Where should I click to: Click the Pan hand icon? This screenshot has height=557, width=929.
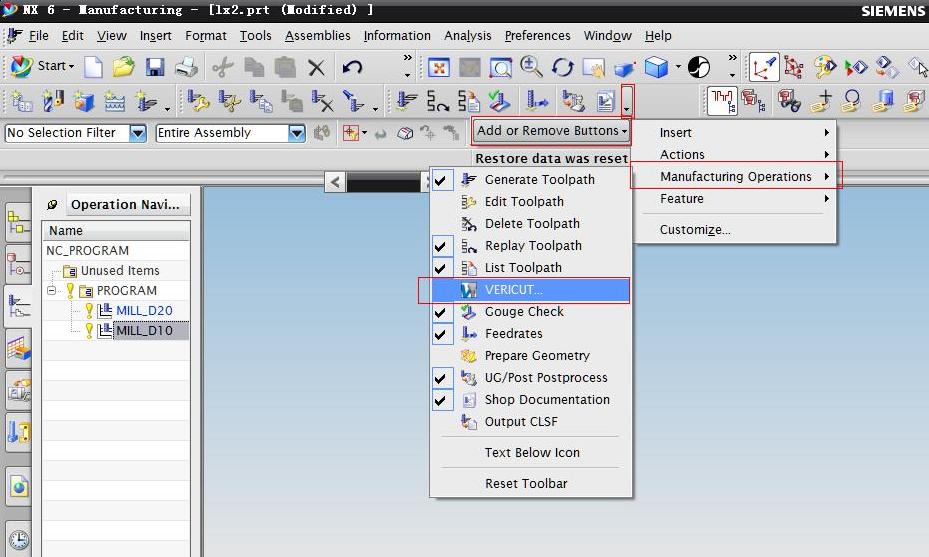pyautogui.click(x=593, y=68)
